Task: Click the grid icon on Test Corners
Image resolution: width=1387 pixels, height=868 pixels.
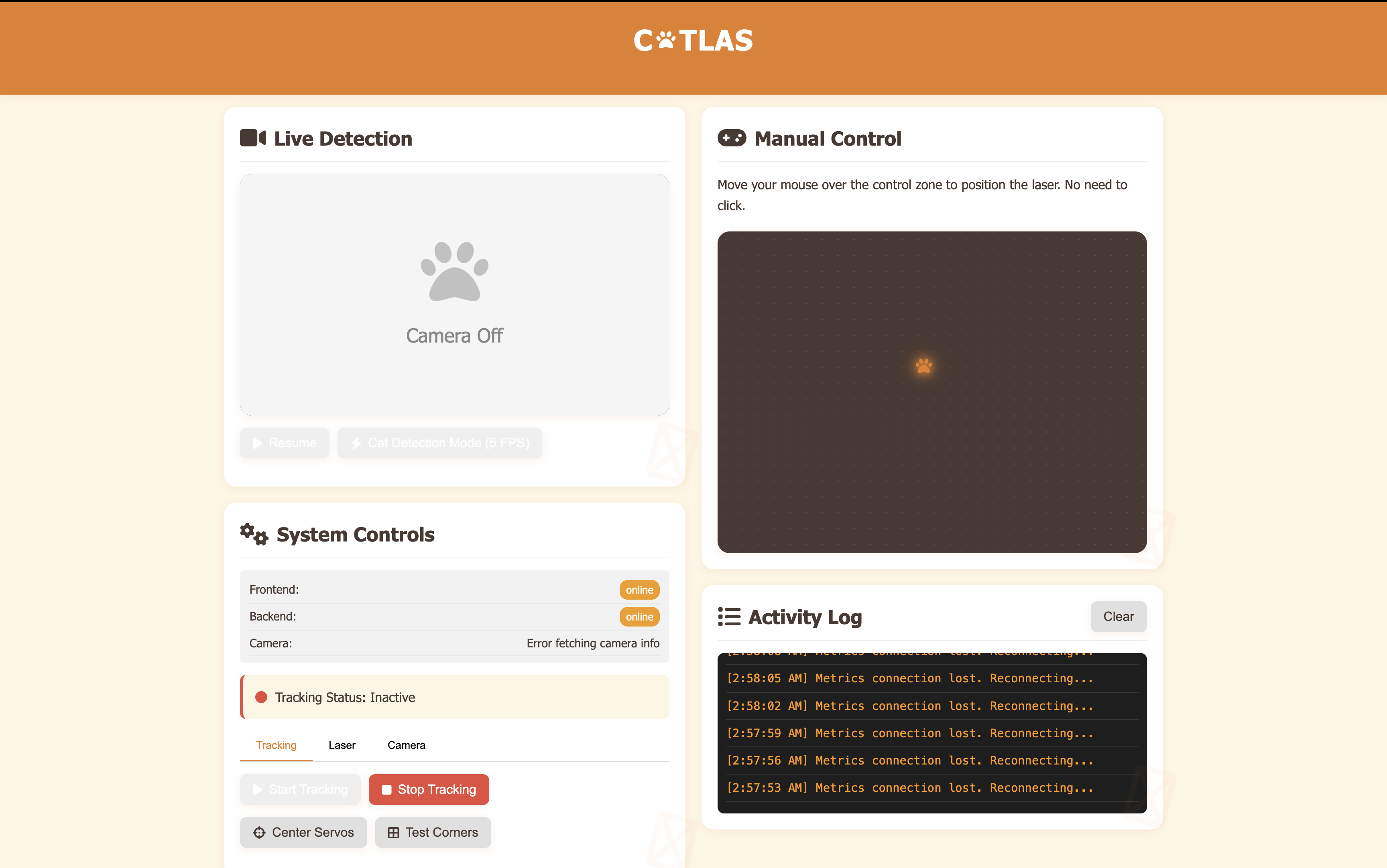Action: pyautogui.click(x=393, y=832)
